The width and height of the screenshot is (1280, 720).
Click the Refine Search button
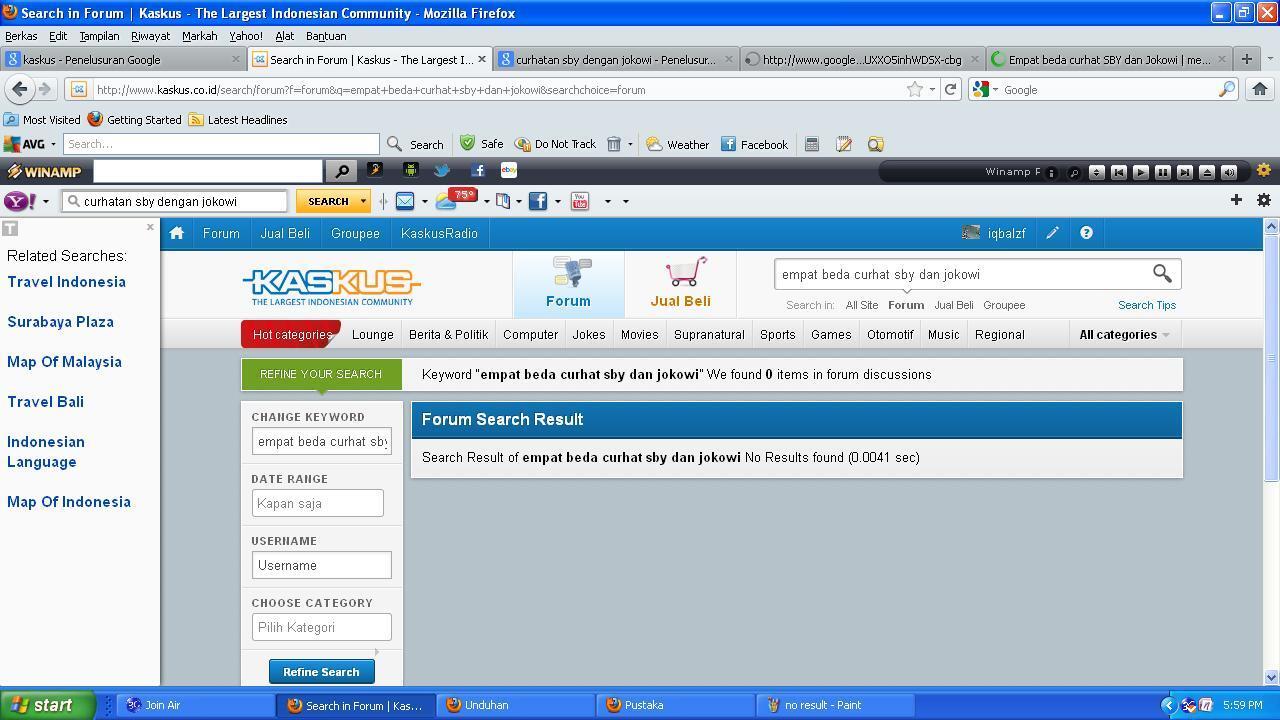click(321, 672)
